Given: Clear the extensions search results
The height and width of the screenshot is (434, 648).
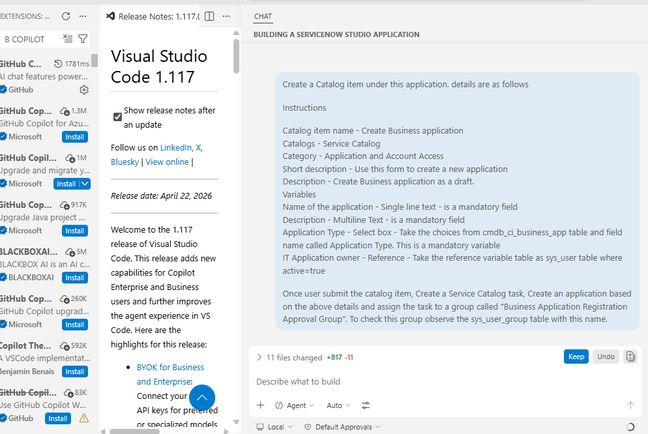Looking at the screenshot, I should [x=67, y=39].
